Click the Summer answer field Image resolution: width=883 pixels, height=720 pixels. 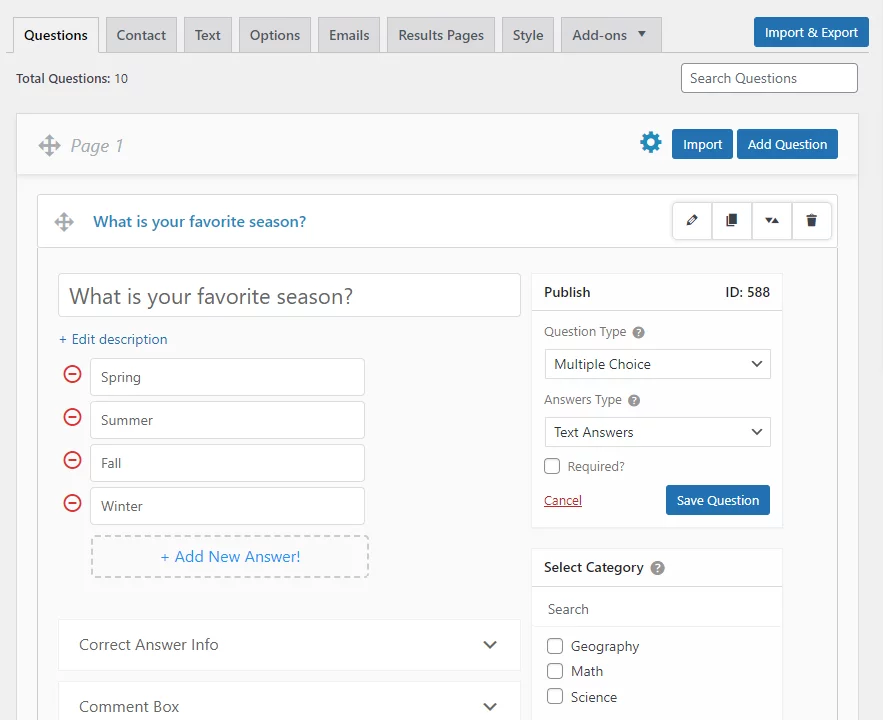click(x=227, y=420)
